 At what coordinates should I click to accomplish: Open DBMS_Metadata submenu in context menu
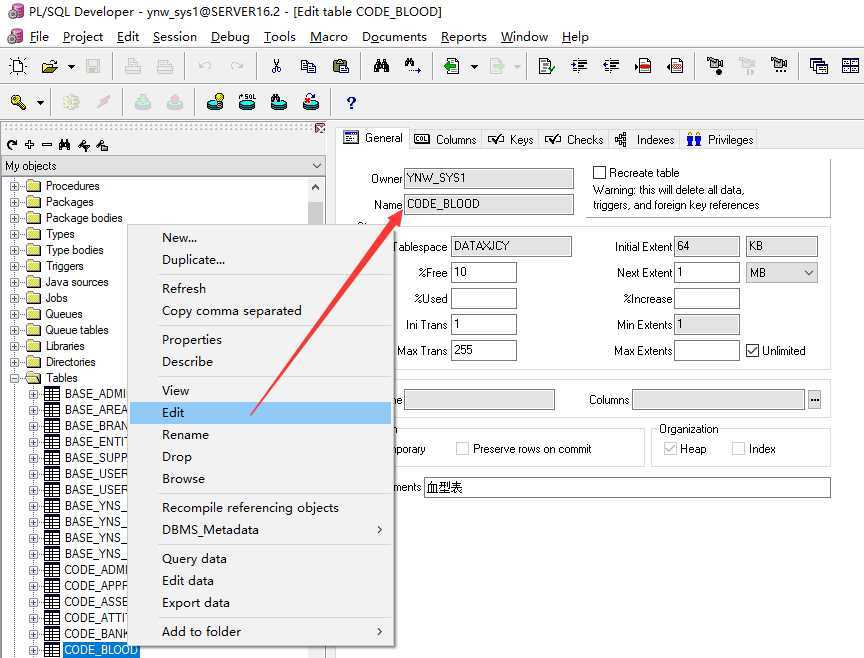pyautogui.click(x=260, y=530)
